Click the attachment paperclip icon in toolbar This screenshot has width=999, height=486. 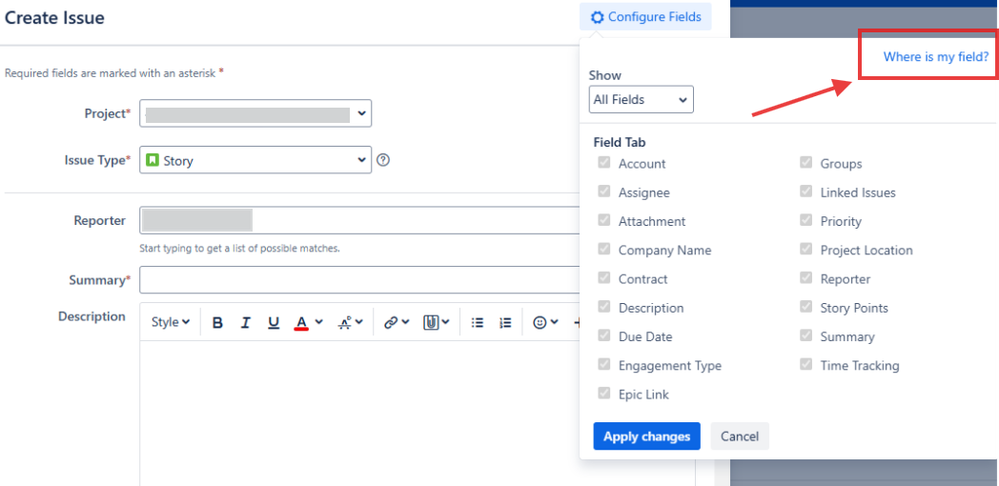pyautogui.click(x=431, y=322)
